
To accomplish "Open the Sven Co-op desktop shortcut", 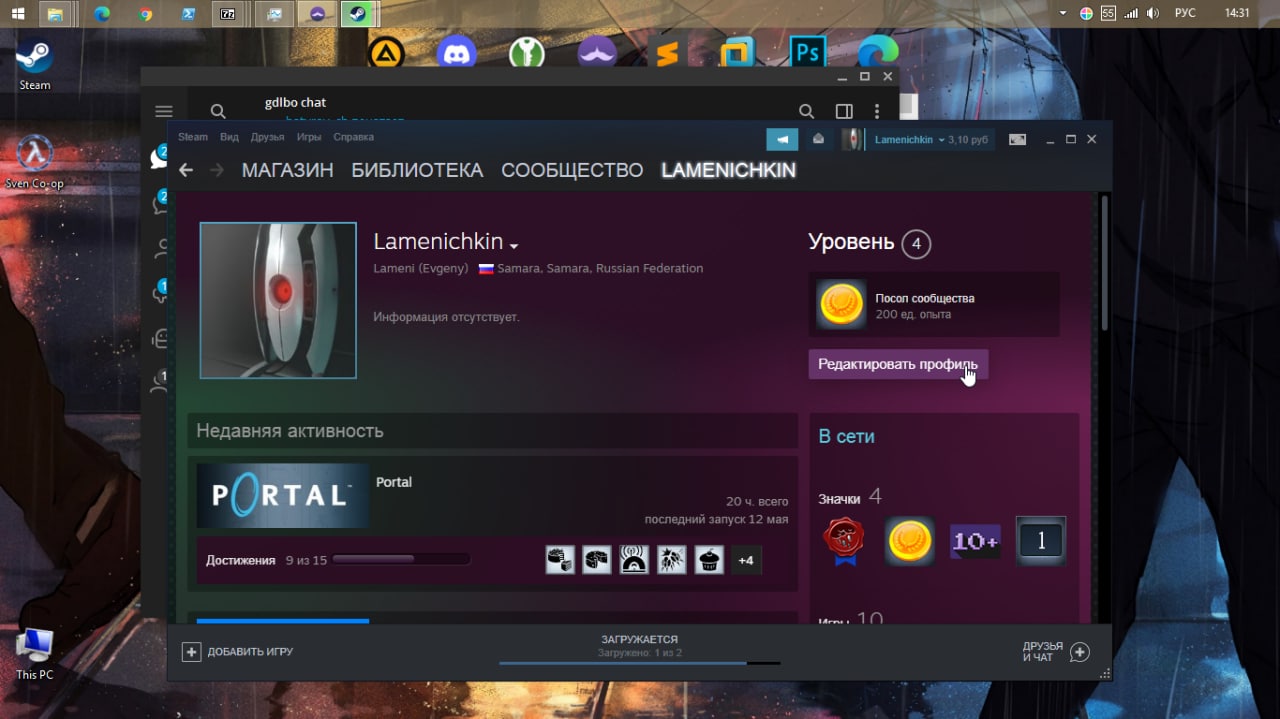I will click(x=34, y=161).
